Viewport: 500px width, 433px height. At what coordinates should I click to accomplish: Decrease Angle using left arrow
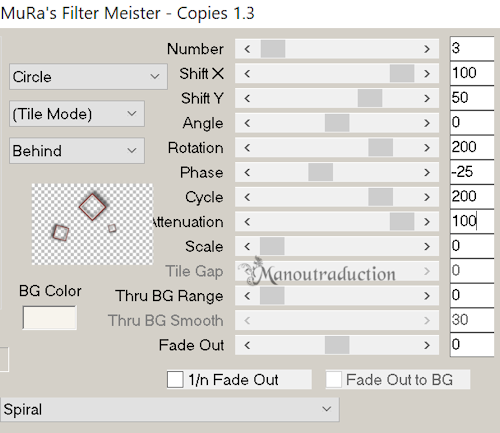tap(247, 123)
